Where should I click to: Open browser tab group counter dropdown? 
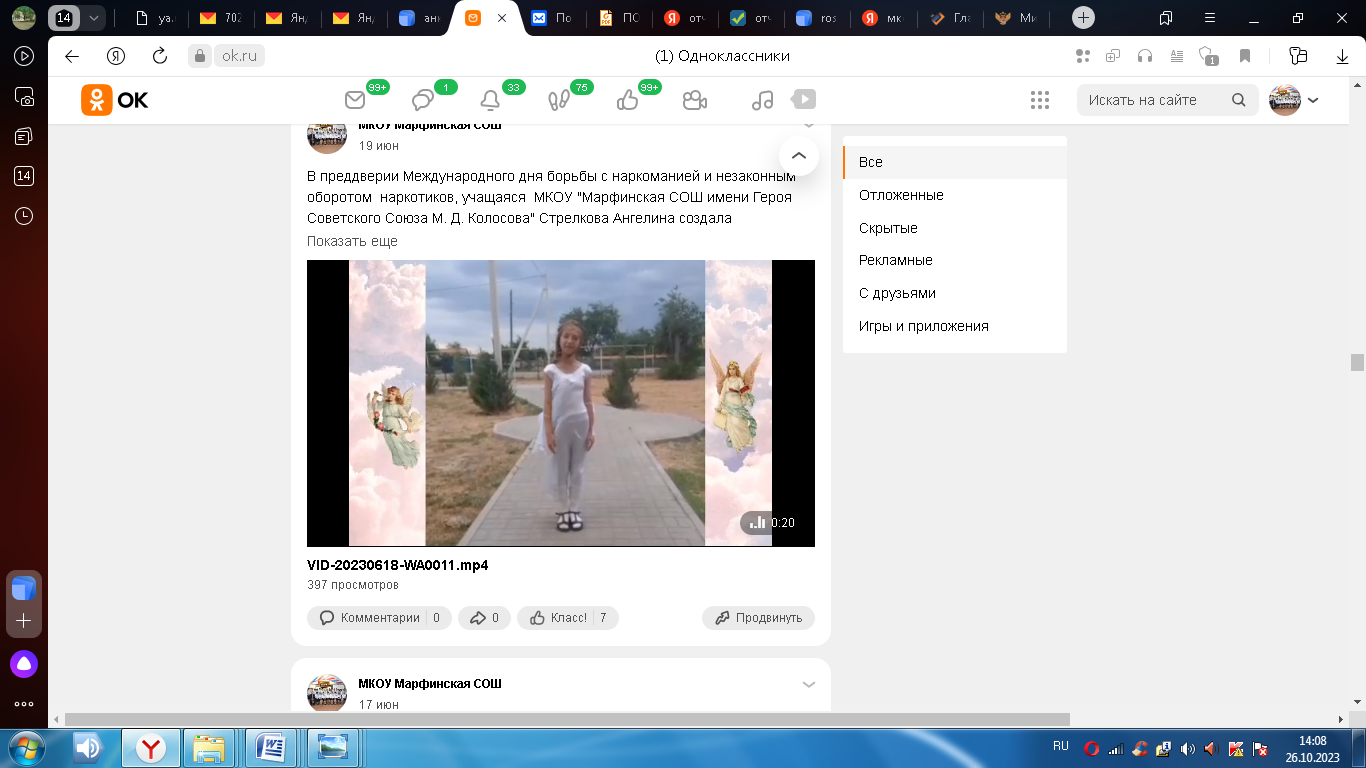coord(94,18)
